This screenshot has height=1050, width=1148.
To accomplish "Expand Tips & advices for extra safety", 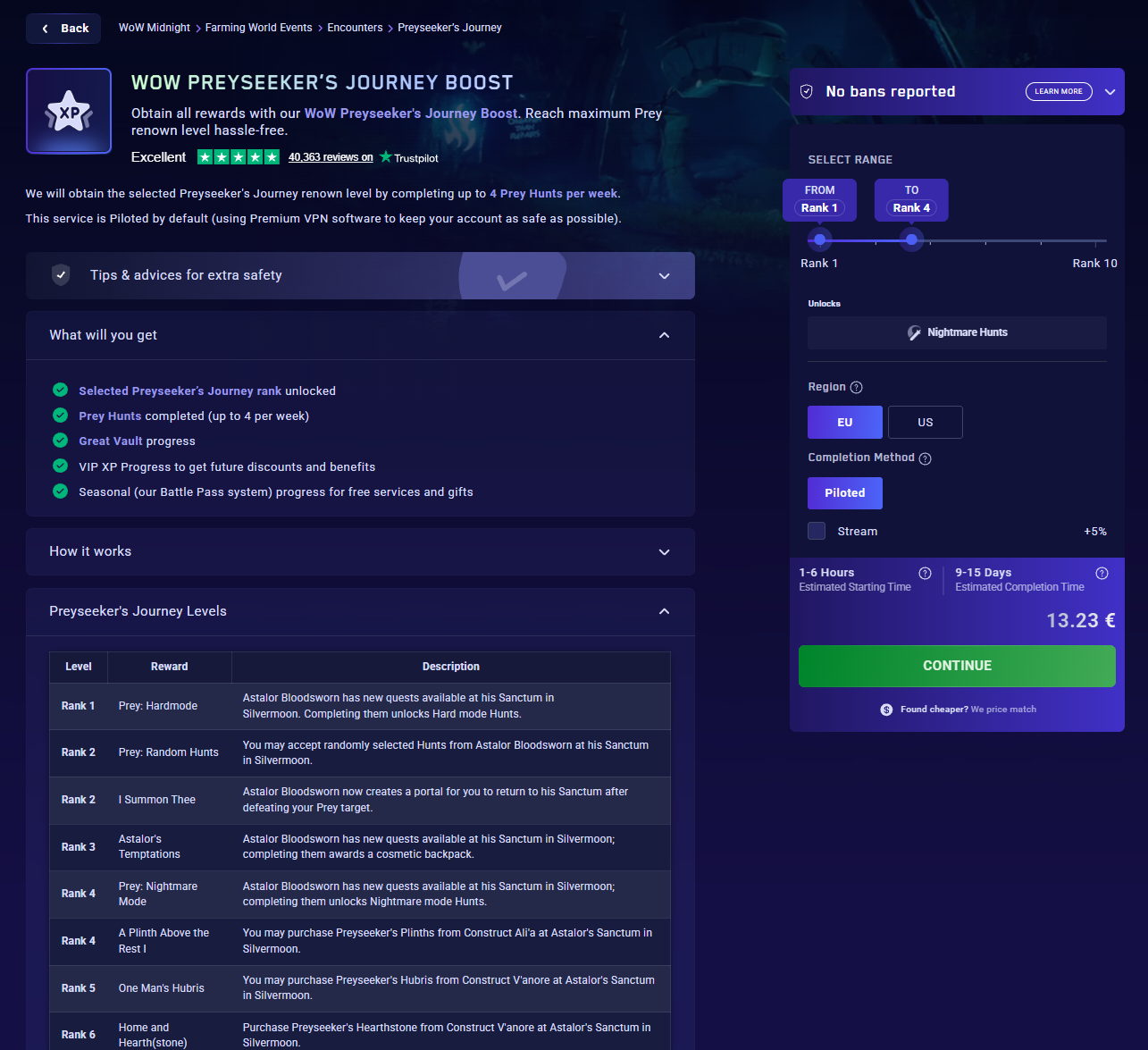I will point(360,275).
